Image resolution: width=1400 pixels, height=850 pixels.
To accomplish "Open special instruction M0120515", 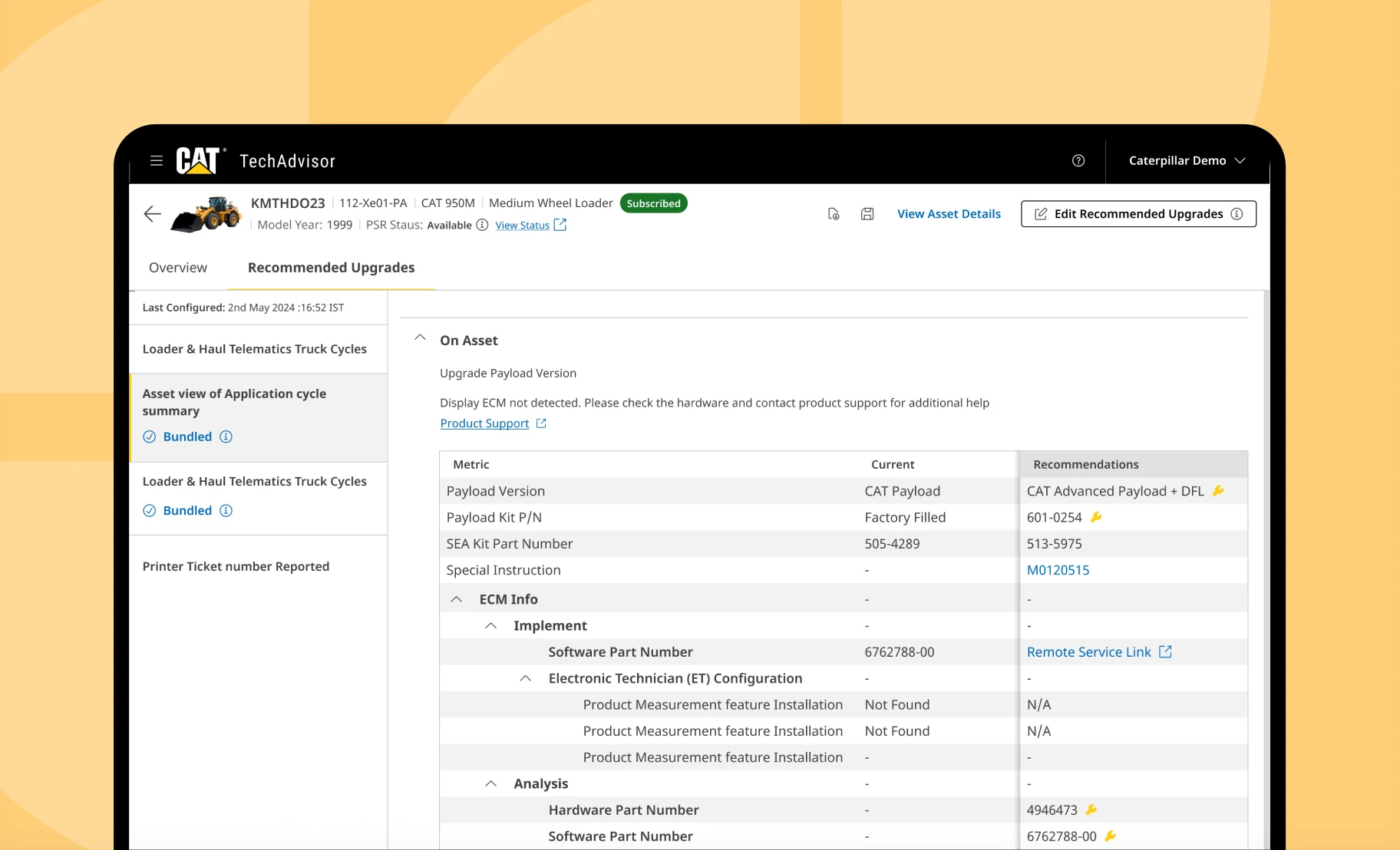I will coord(1058,570).
